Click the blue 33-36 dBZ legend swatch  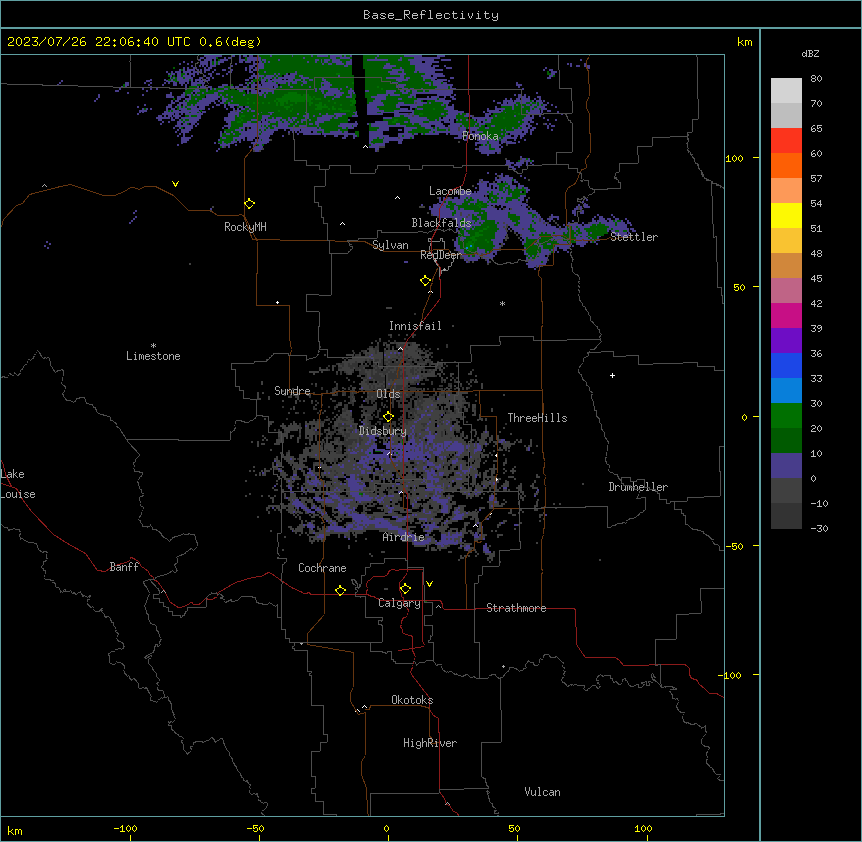786,365
